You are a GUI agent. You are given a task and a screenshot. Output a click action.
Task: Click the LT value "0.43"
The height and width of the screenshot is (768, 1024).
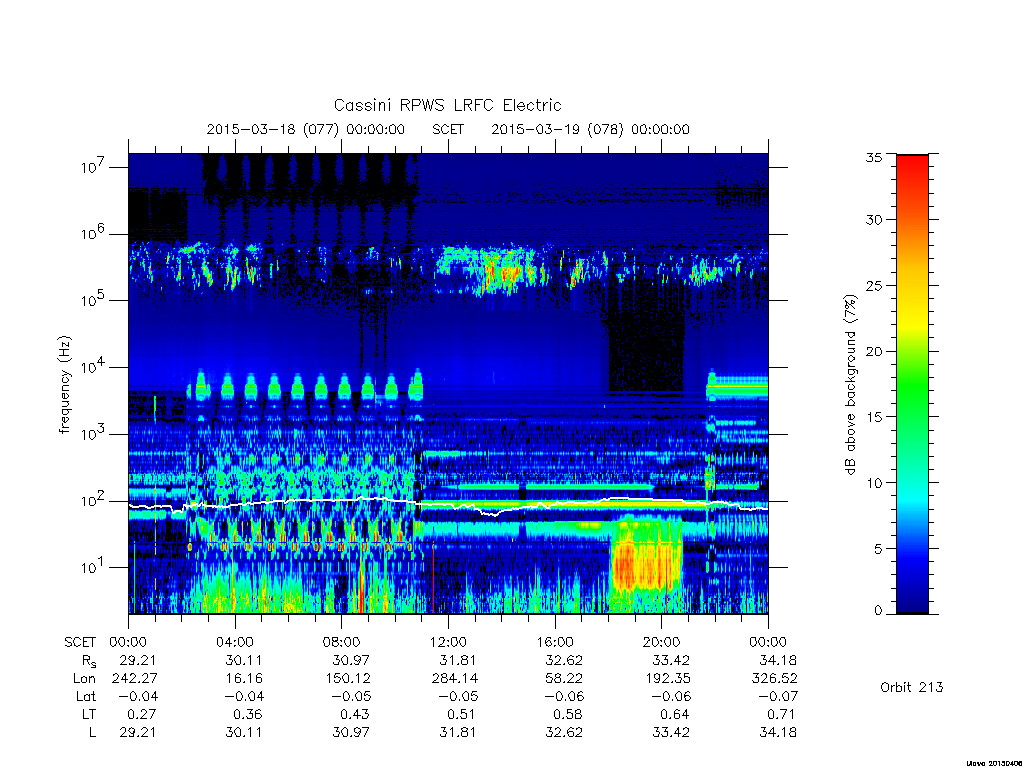point(355,714)
